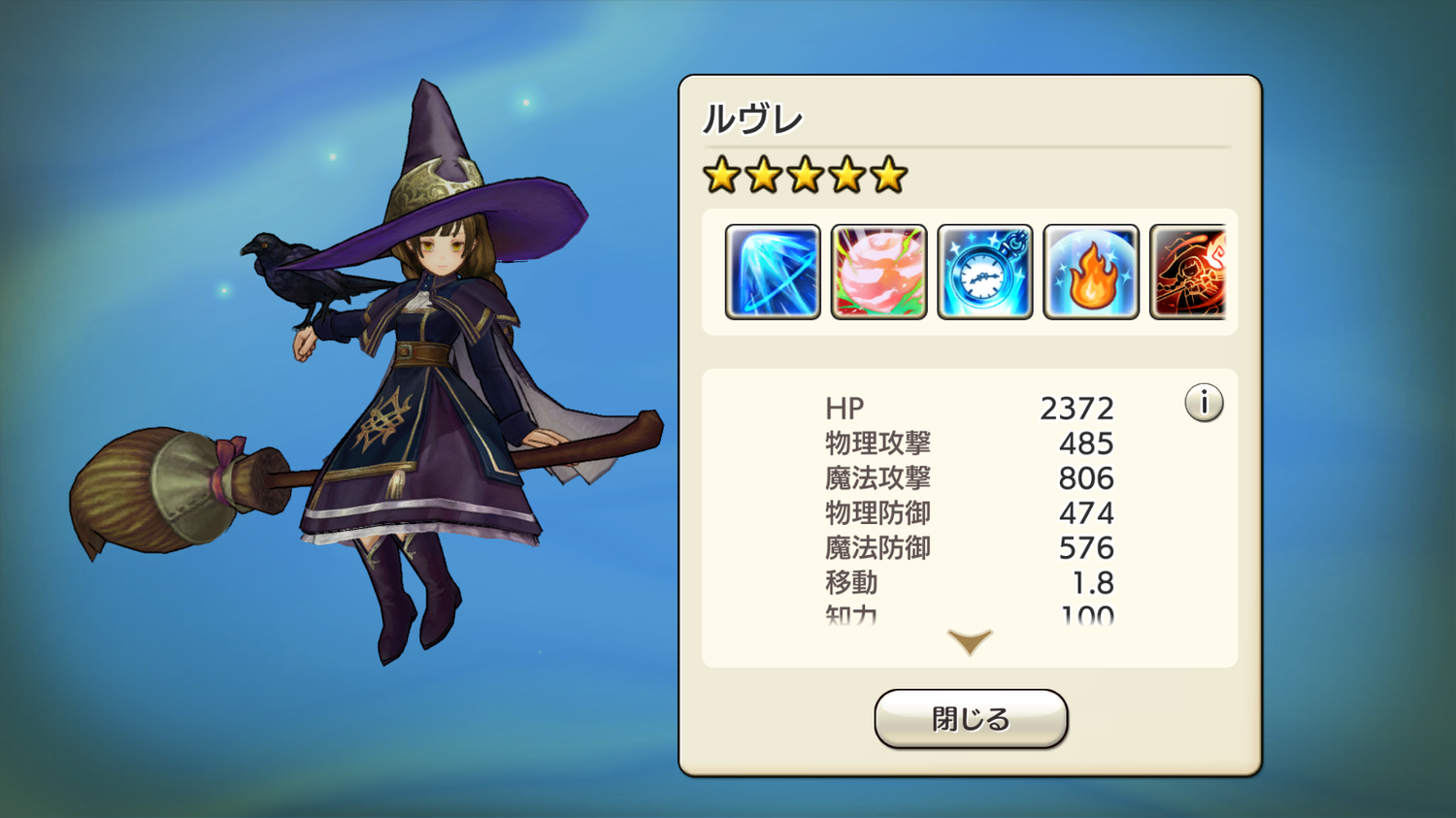Select the blue ice slash skill icon
1456x818 pixels.
pyautogui.click(x=773, y=272)
